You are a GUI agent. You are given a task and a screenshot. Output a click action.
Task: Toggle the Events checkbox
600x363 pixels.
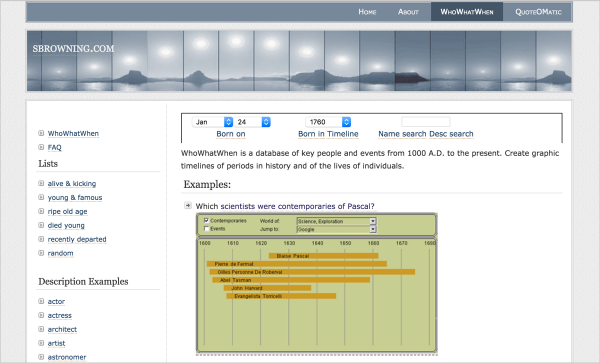pos(207,228)
